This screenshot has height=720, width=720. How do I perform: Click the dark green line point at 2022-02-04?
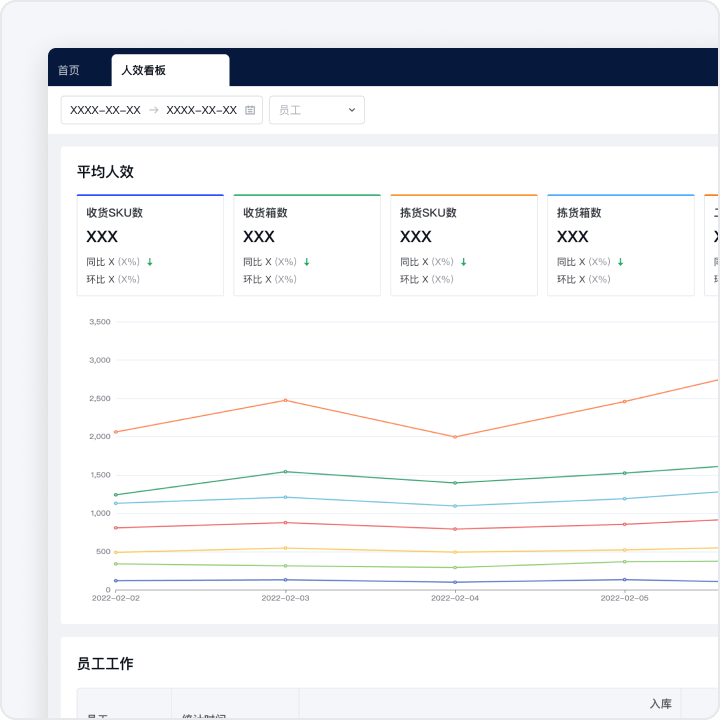click(x=455, y=483)
